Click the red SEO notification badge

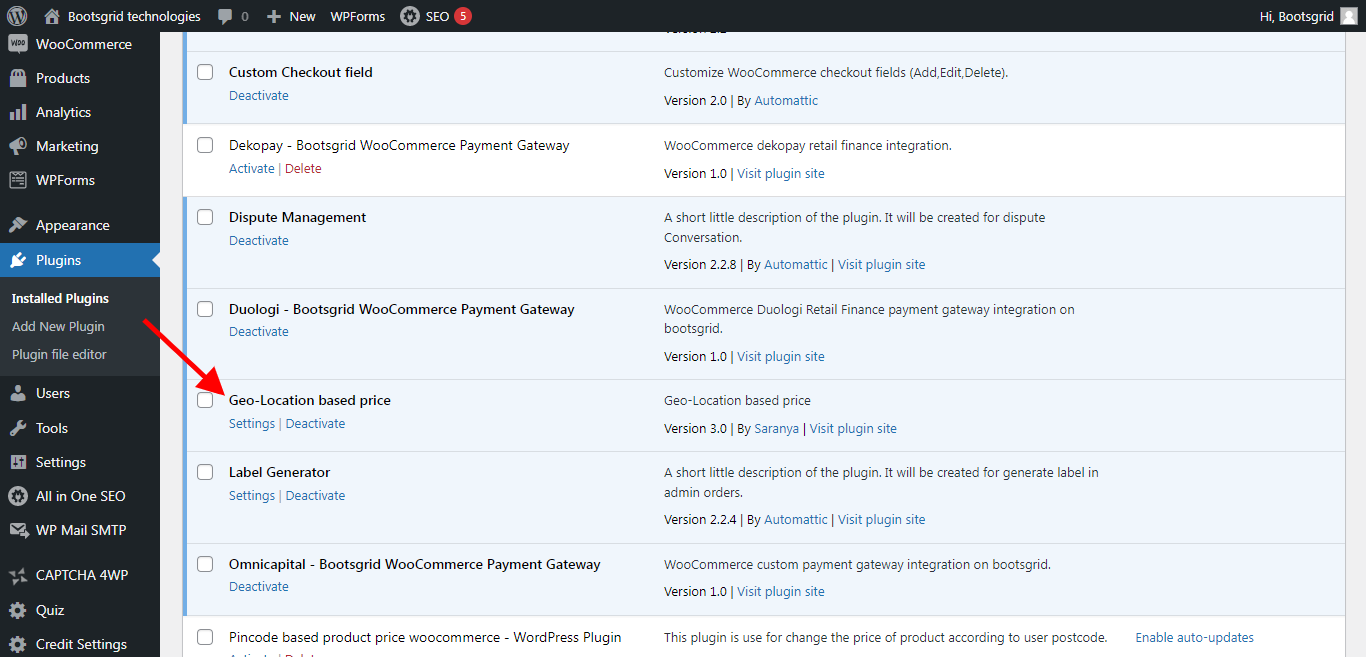(463, 16)
